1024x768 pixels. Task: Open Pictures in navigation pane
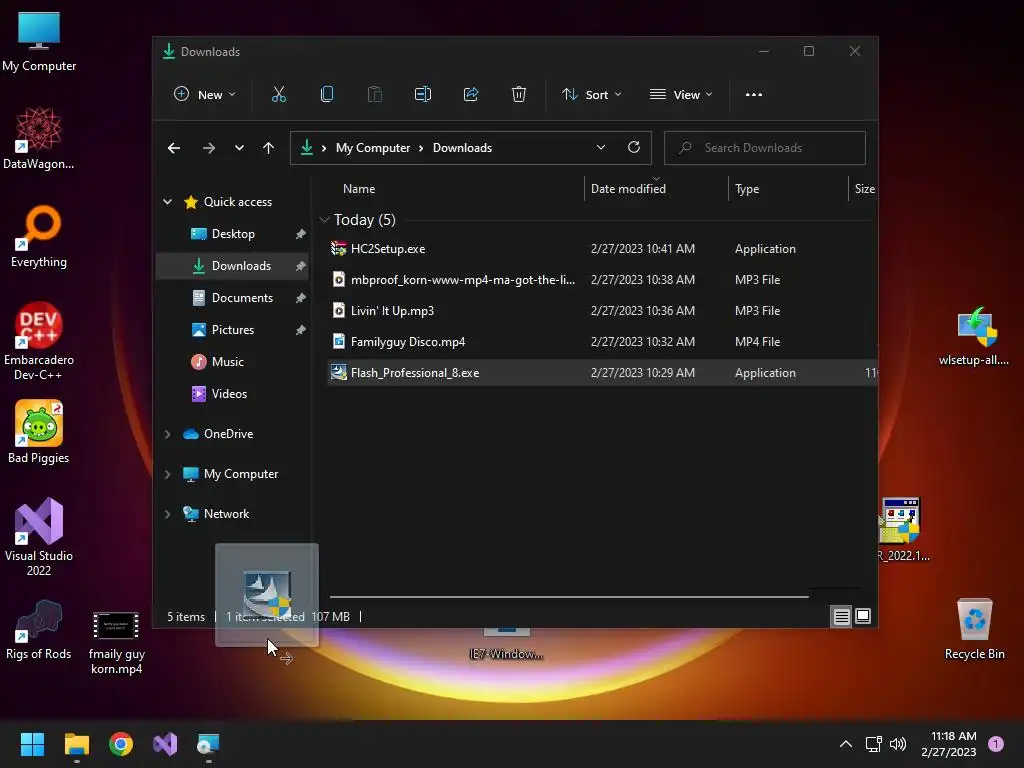(232, 330)
